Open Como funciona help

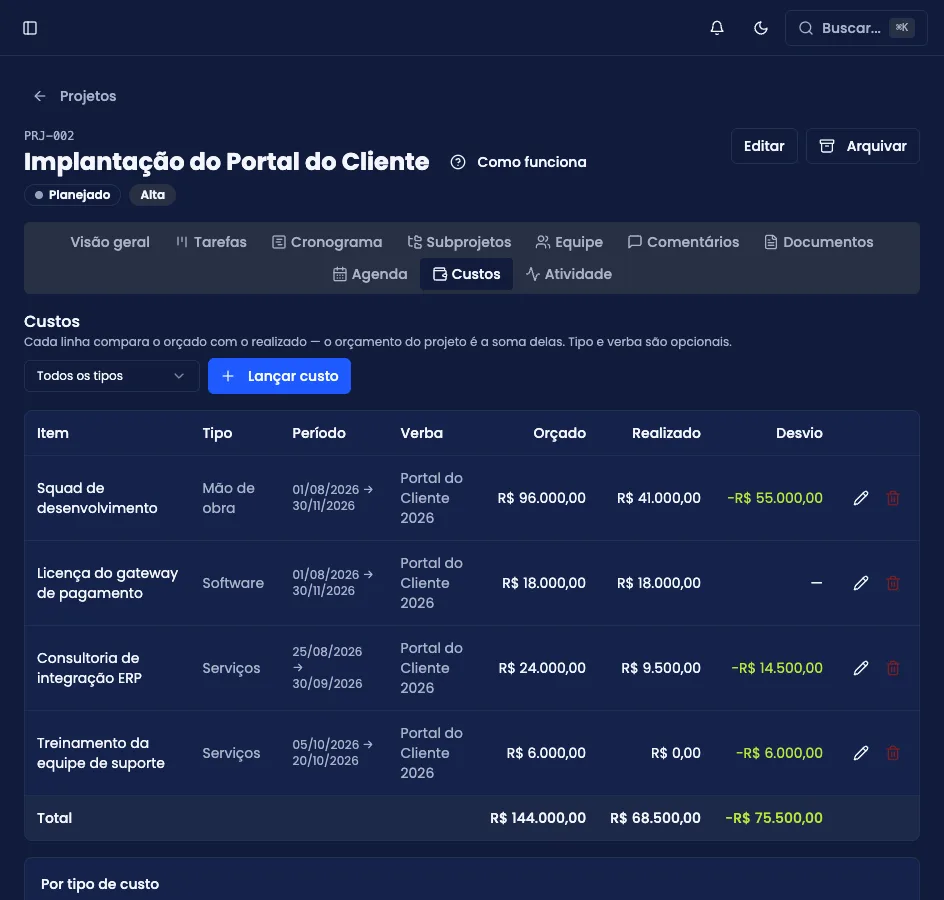tap(518, 162)
